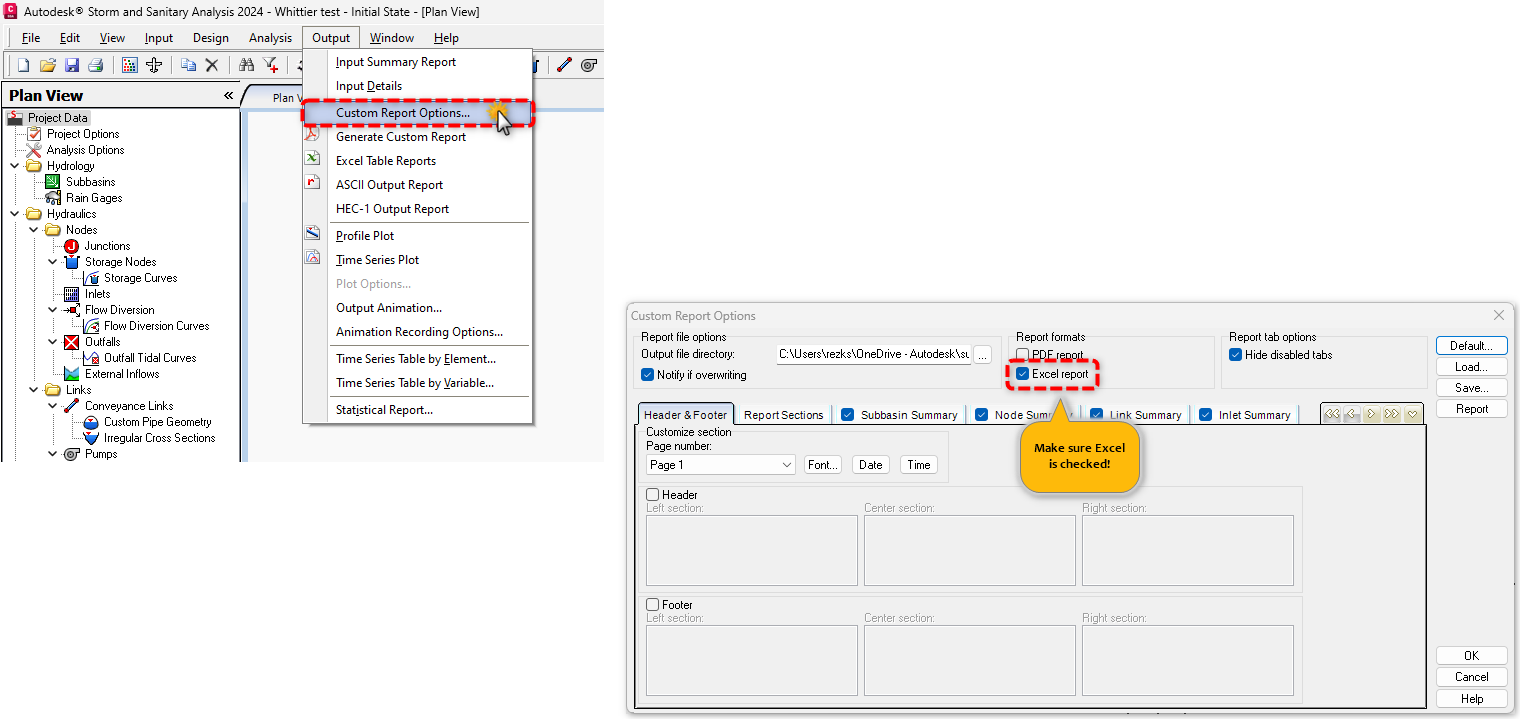
Task: Click the binoculars Find icon on the toolbar
Action: 245,64
